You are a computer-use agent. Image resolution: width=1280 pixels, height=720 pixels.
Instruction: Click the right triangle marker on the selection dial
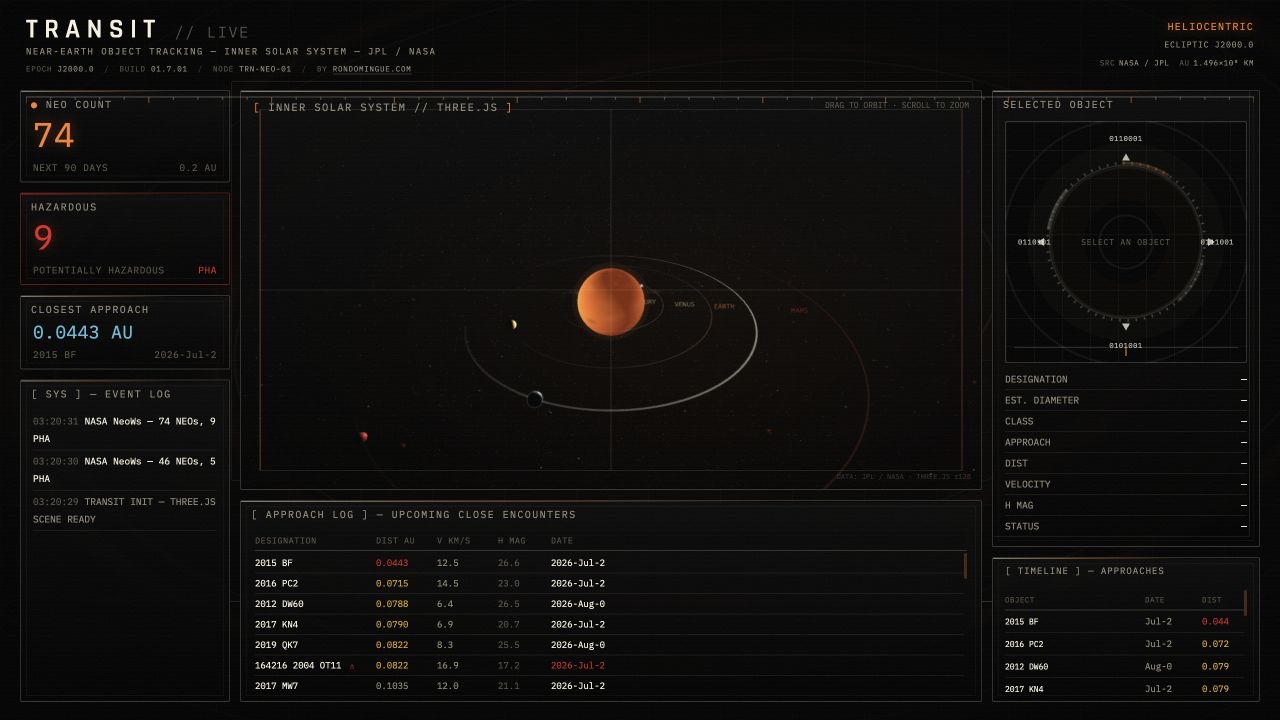point(1210,242)
